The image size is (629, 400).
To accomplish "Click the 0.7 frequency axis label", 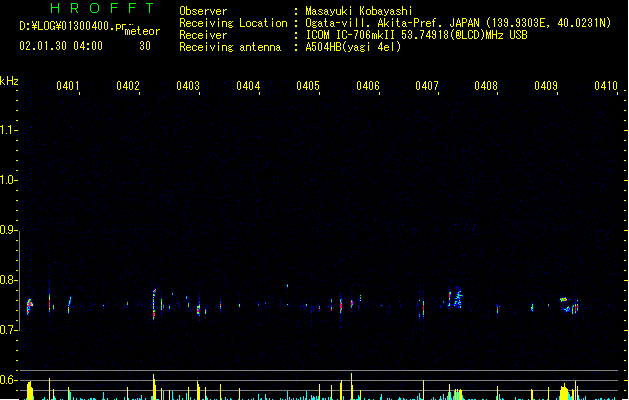I will tap(8, 330).
